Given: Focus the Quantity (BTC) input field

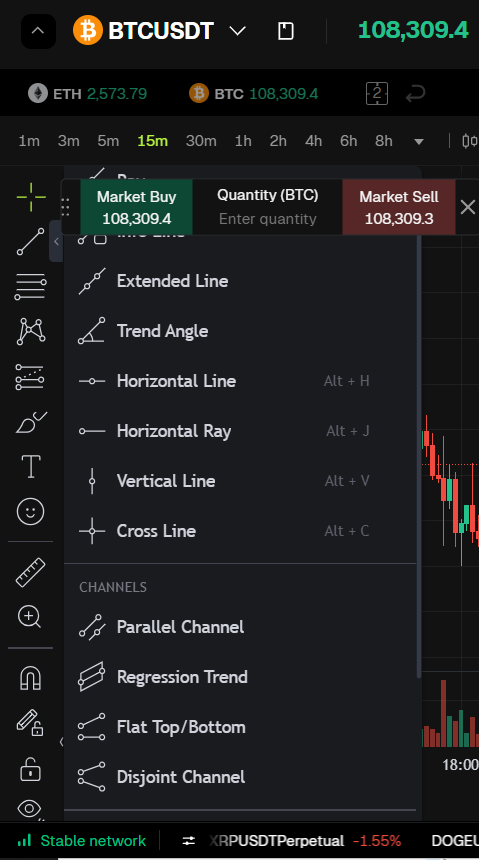Looking at the screenshot, I should (268, 219).
